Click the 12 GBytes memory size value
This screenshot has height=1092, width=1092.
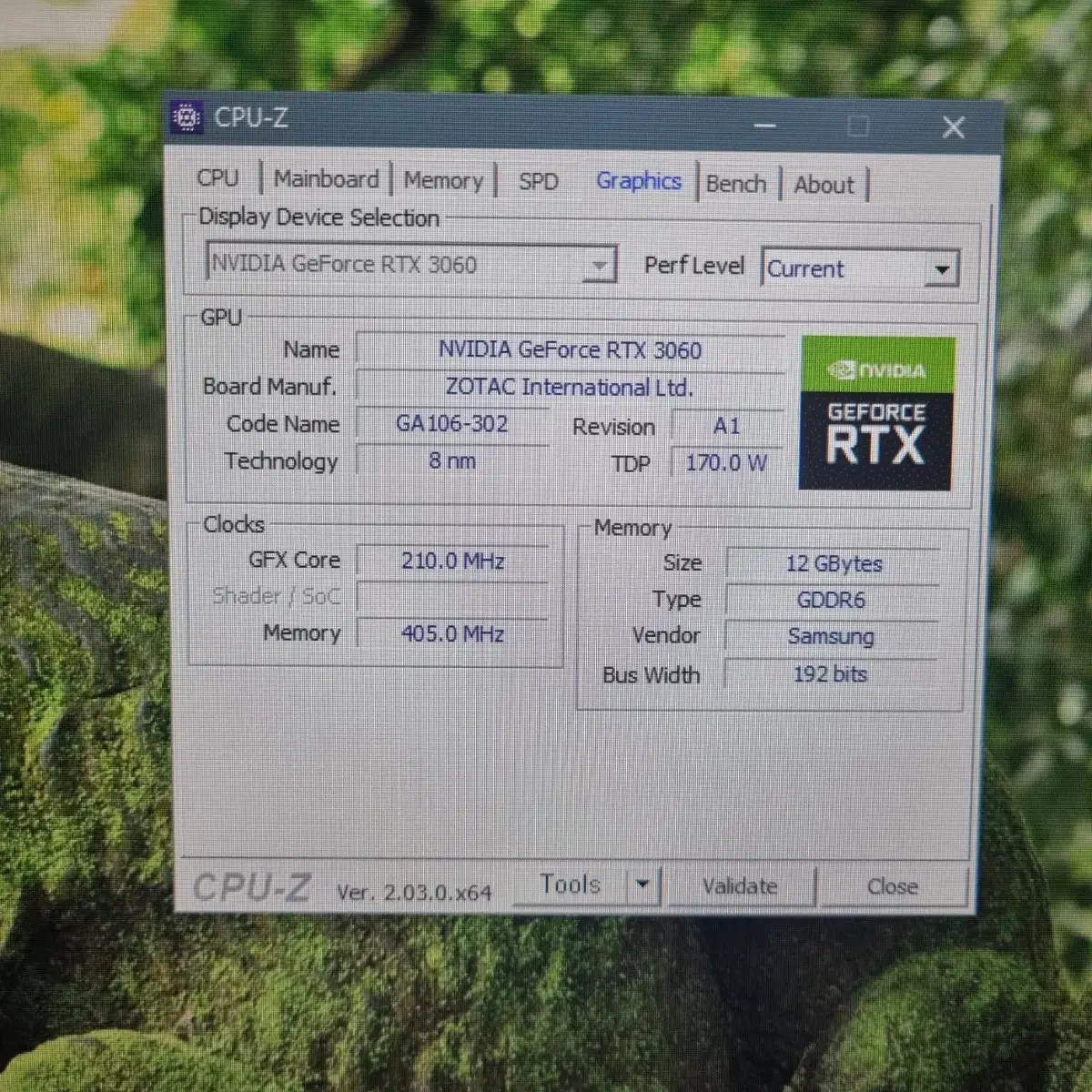(834, 563)
